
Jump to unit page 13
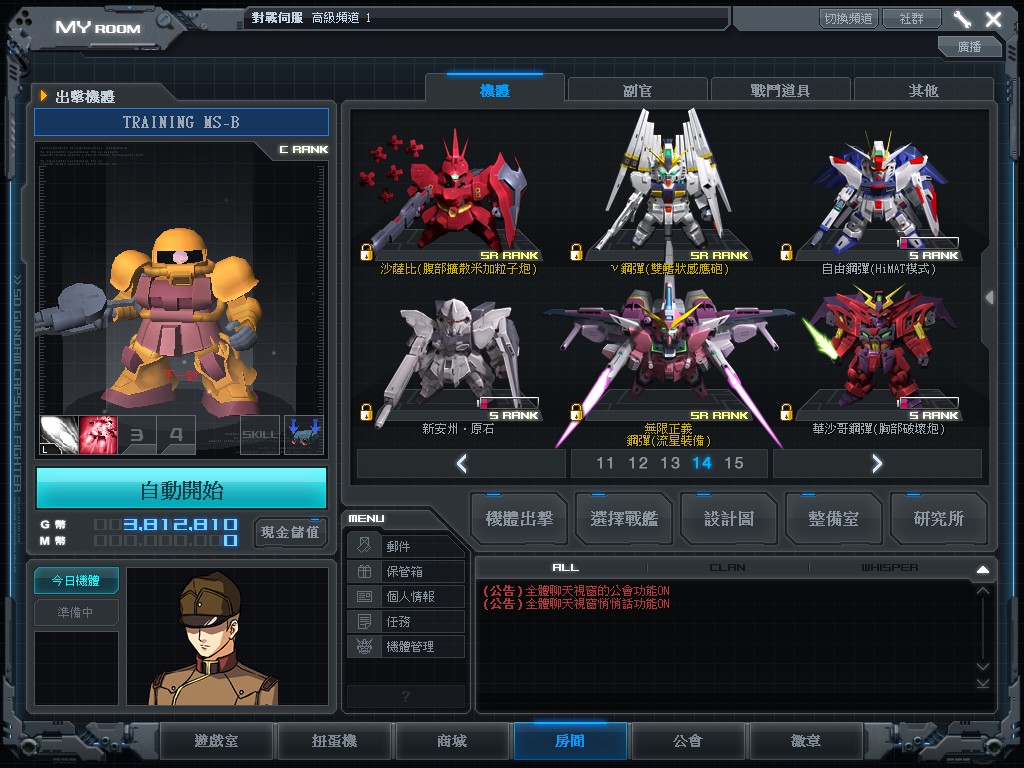click(670, 463)
